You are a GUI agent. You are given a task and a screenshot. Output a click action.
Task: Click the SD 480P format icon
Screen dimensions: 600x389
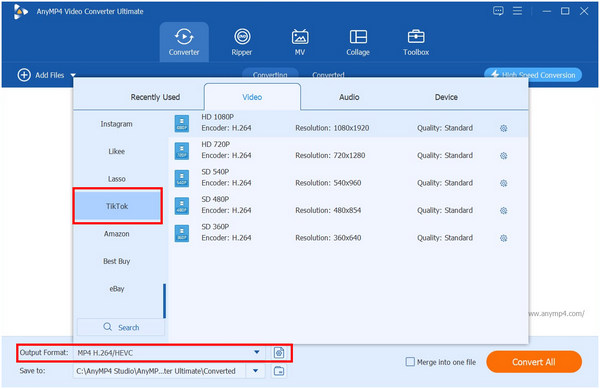click(x=182, y=206)
